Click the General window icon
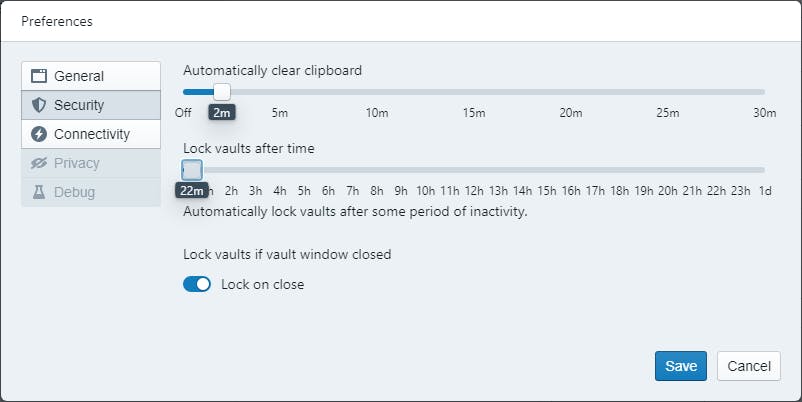Image resolution: width=802 pixels, height=402 pixels. coord(40,76)
